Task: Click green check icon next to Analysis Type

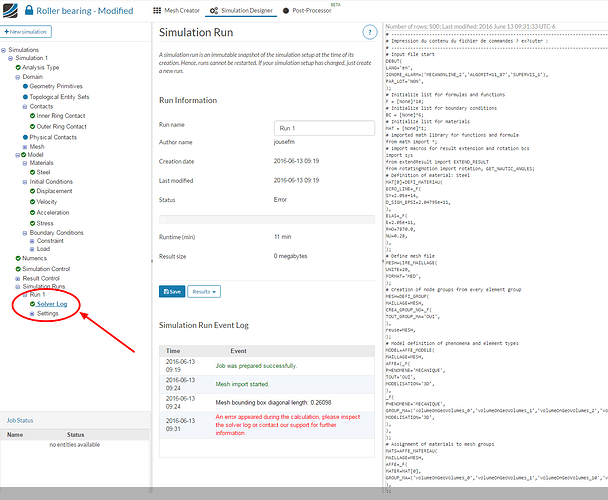Action: click(x=18, y=67)
